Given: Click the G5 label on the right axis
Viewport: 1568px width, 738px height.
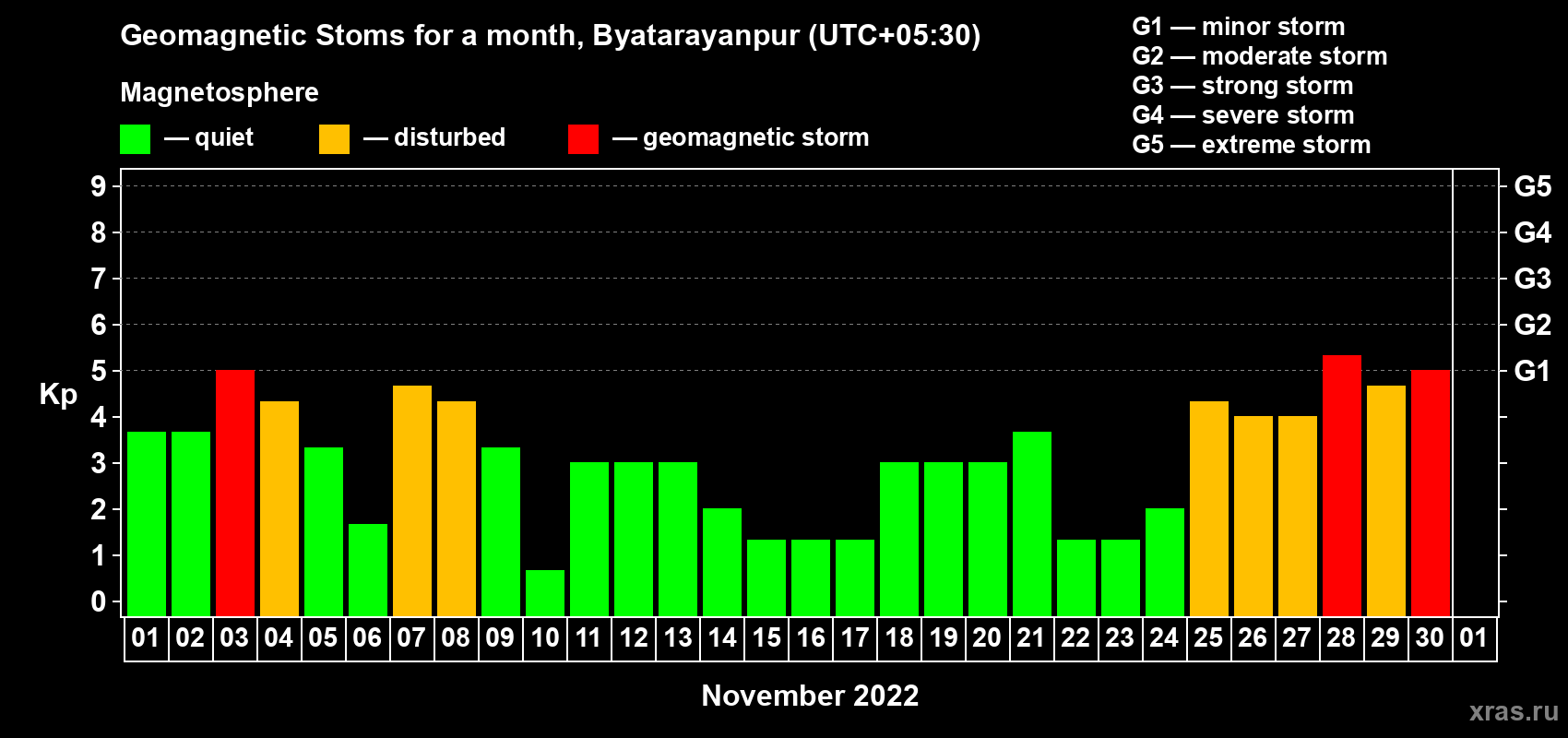Looking at the screenshot, I should coord(1532,186).
